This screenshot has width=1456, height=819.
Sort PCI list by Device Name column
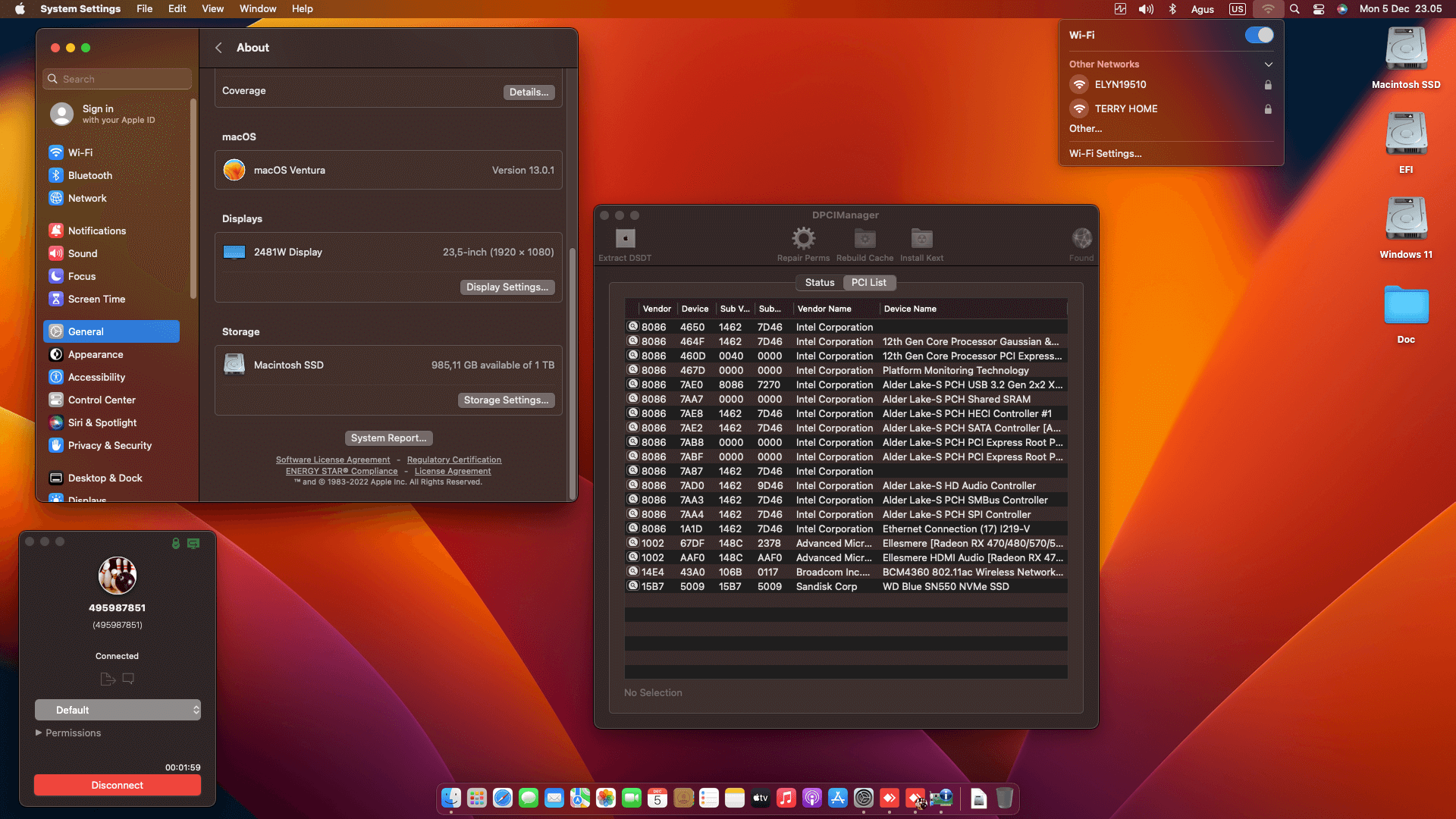[x=973, y=309]
